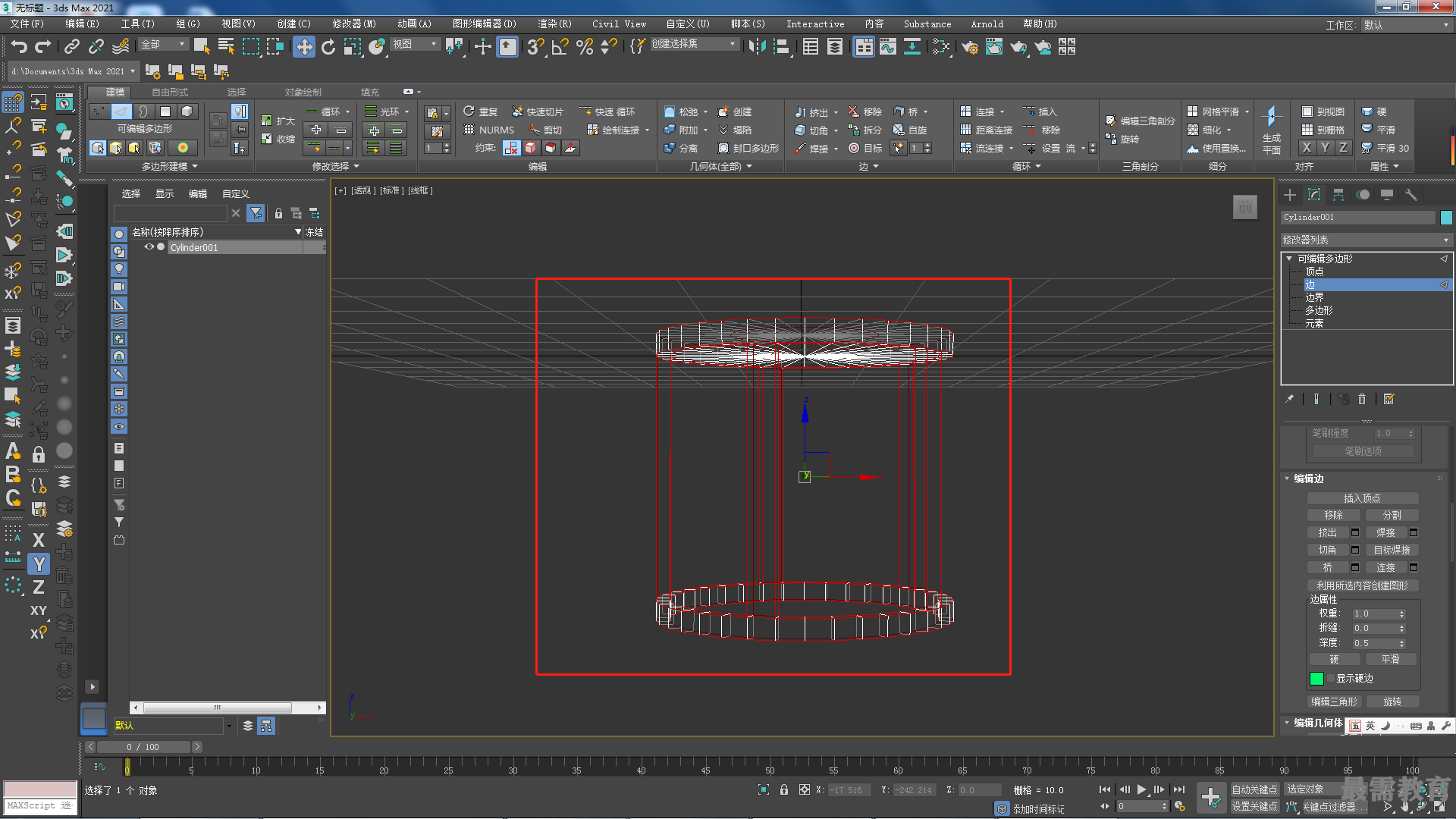The width and height of the screenshot is (1456, 819).
Task: Activate the Select Object arrow tool
Action: 202,47
